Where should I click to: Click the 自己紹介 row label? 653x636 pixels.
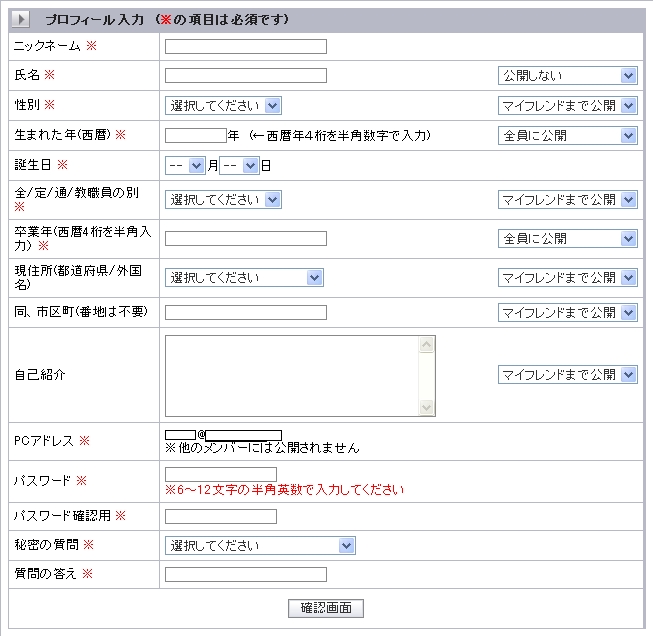tap(40, 374)
